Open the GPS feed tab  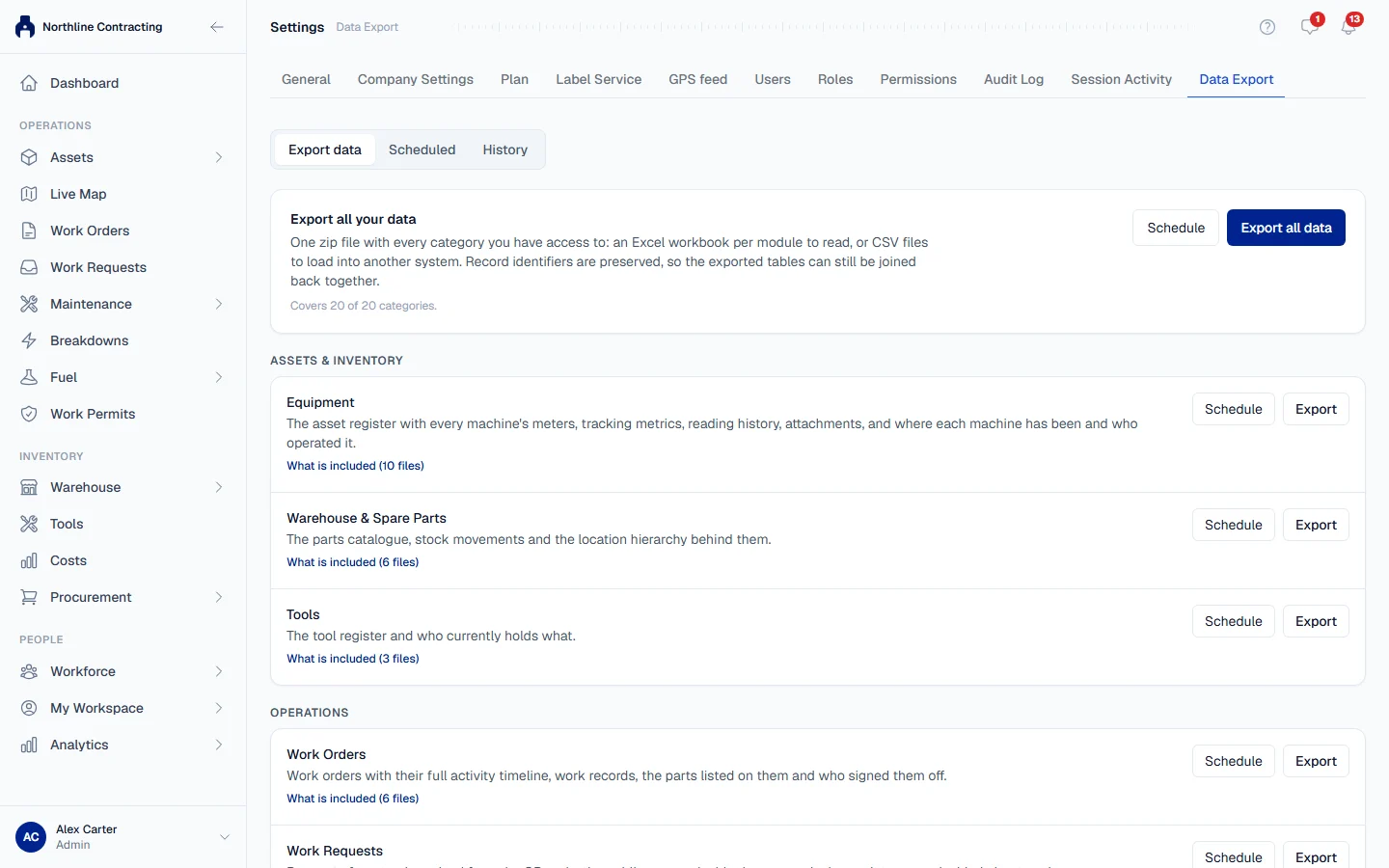coord(698,79)
